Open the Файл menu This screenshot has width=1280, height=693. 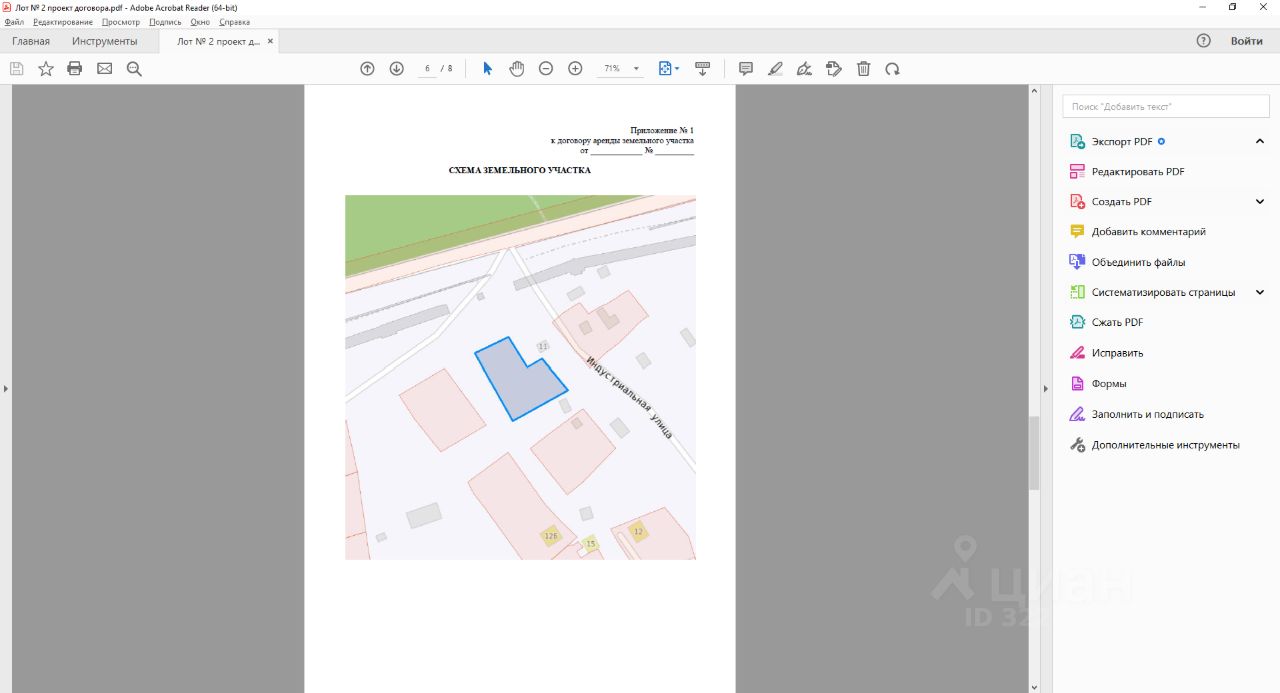pyautogui.click(x=14, y=22)
